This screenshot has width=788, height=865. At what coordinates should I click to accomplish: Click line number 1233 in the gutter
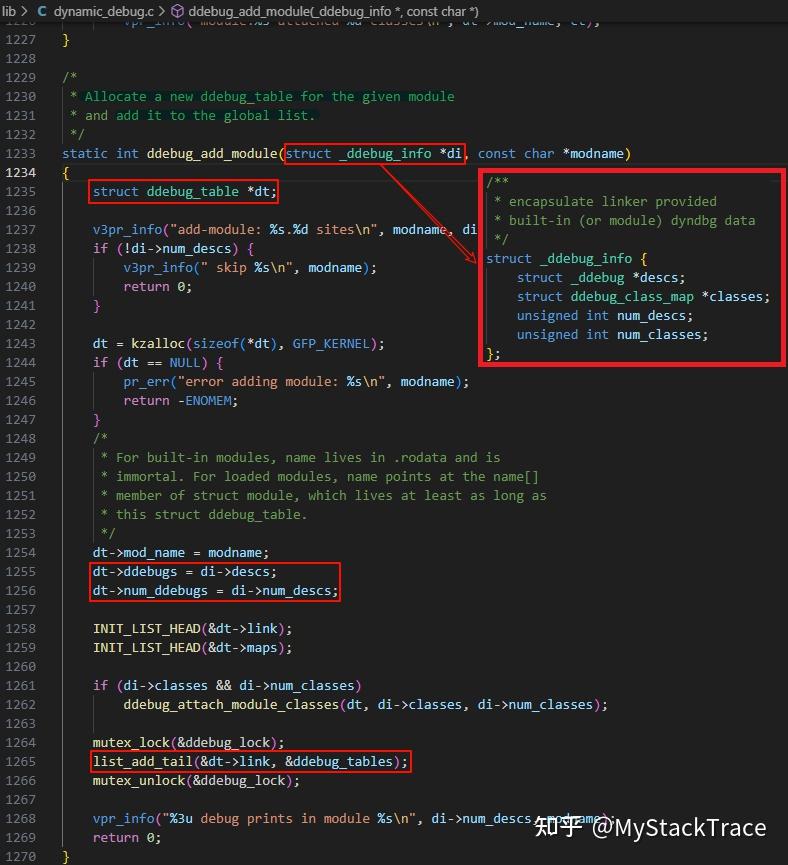click(x=20, y=153)
